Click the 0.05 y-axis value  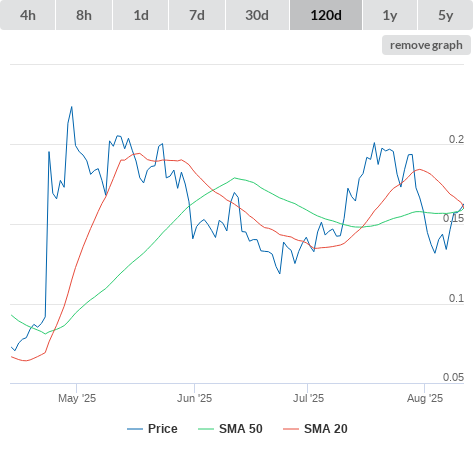[453, 377]
